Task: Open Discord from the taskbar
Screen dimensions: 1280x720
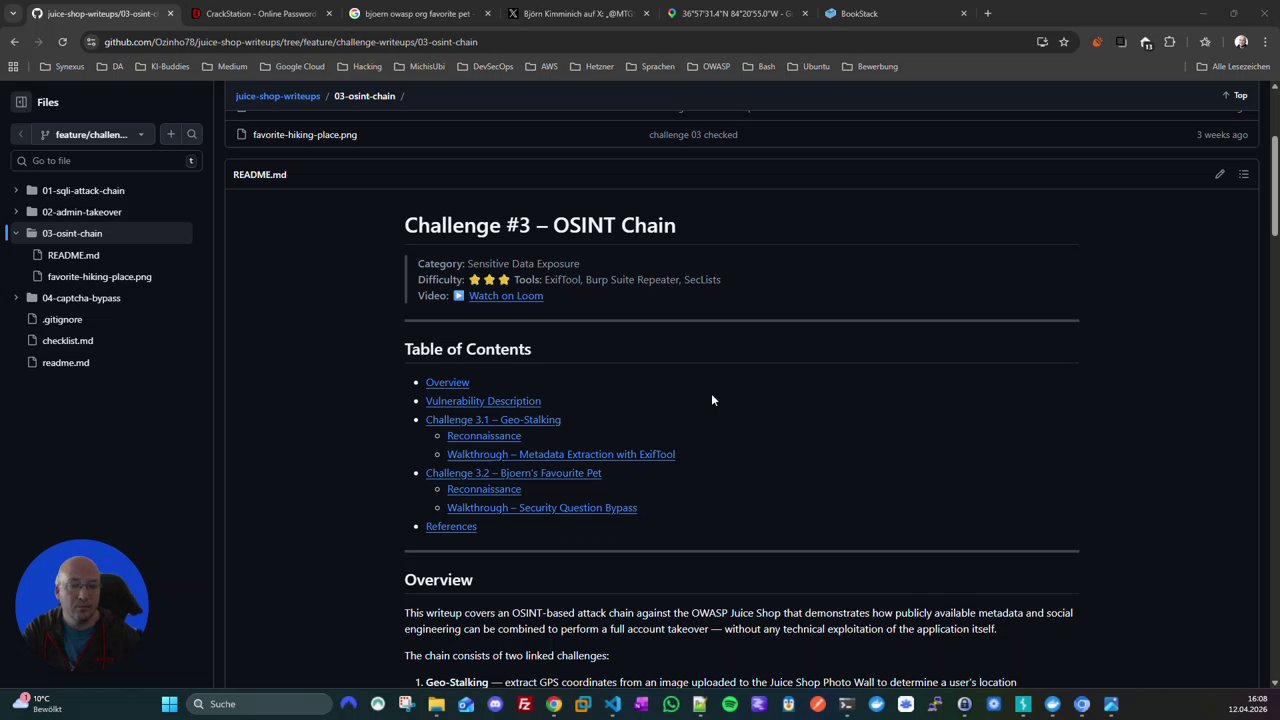Action: (495, 704)
